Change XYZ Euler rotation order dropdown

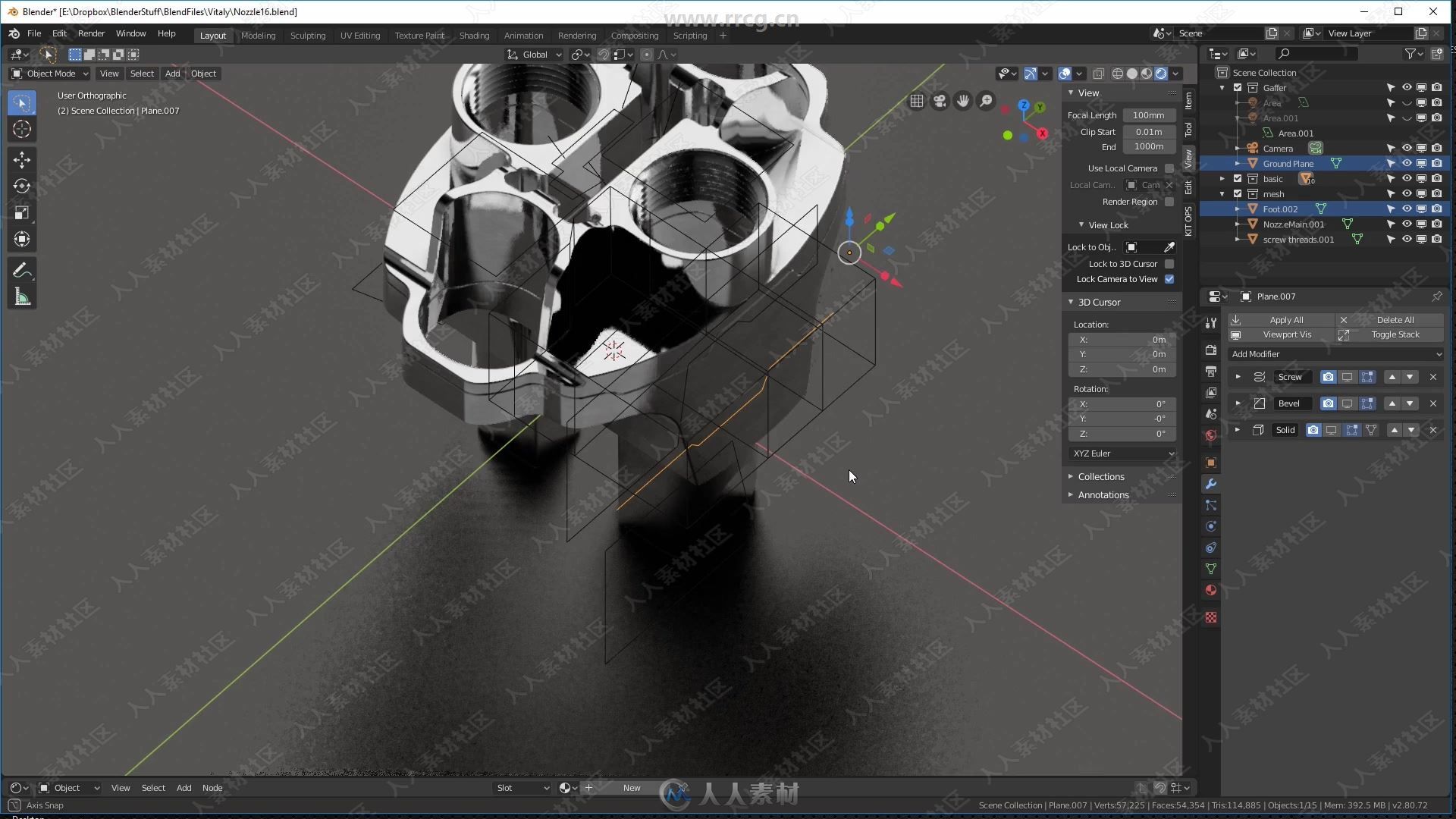click(x=1119, y=453)
